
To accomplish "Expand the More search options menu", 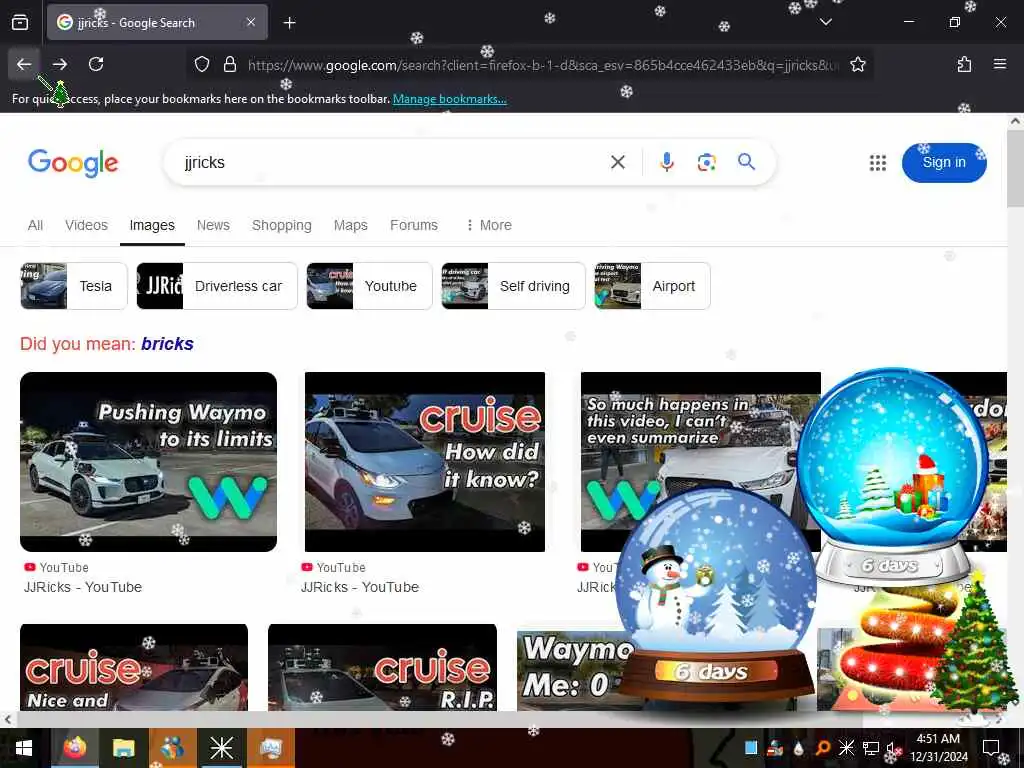I will click(488, 225).
